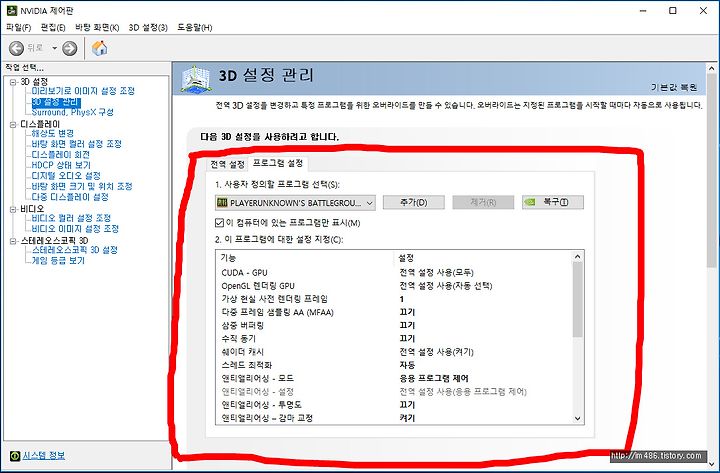Click the 앤티앨리어싱 - 감마 교정 row
Screen dimensions: 720x473
pyautogui.click(x=394, y=418)
